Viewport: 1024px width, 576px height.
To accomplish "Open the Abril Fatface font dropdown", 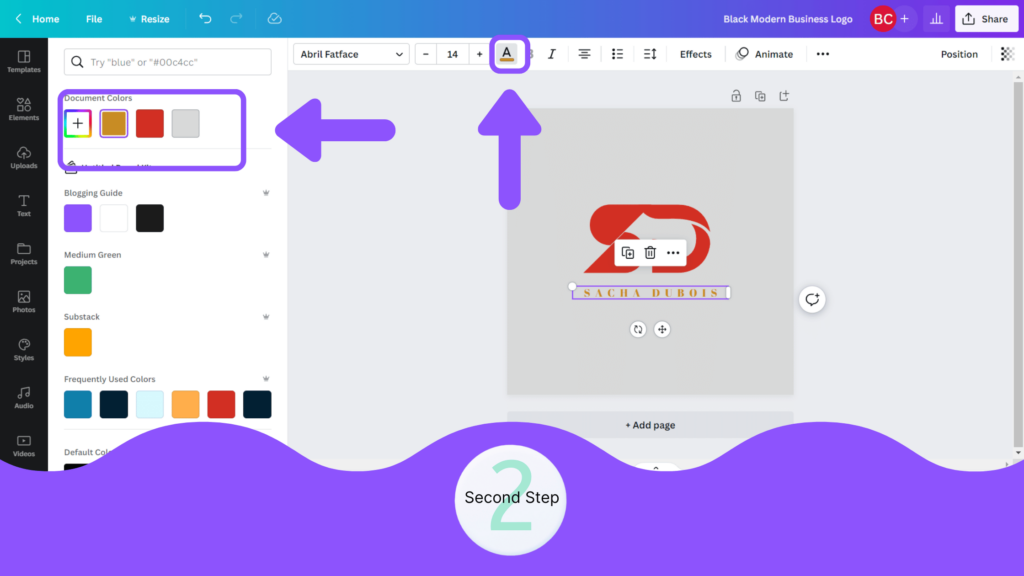I will click(351, 54).
